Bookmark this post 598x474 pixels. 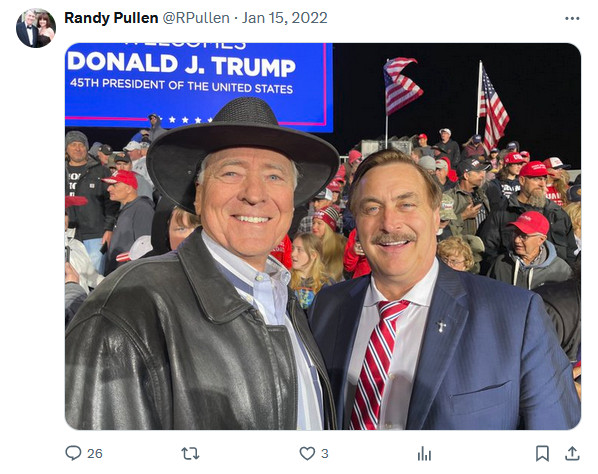(542, 453)
